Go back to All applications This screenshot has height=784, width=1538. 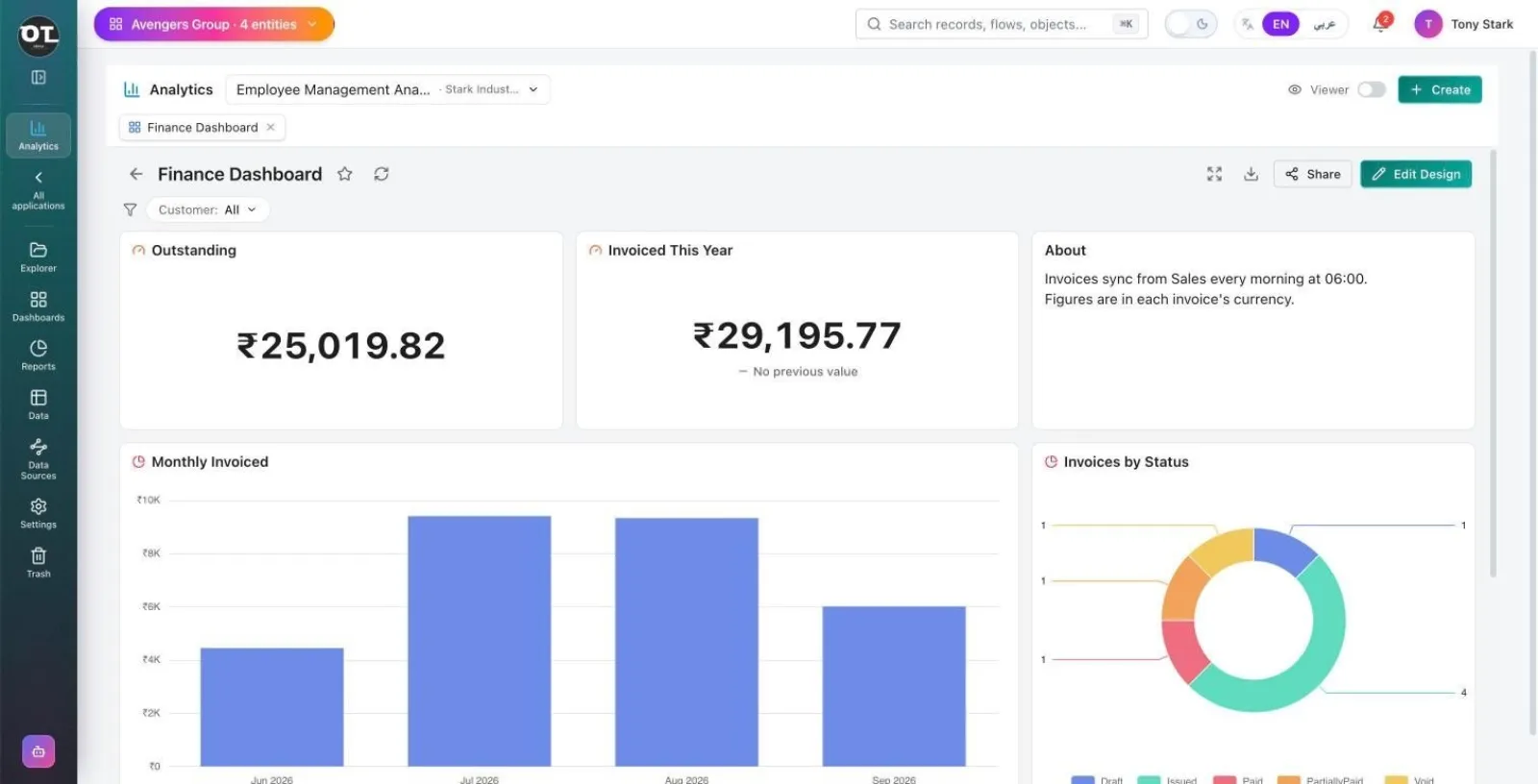pos(38,189)
